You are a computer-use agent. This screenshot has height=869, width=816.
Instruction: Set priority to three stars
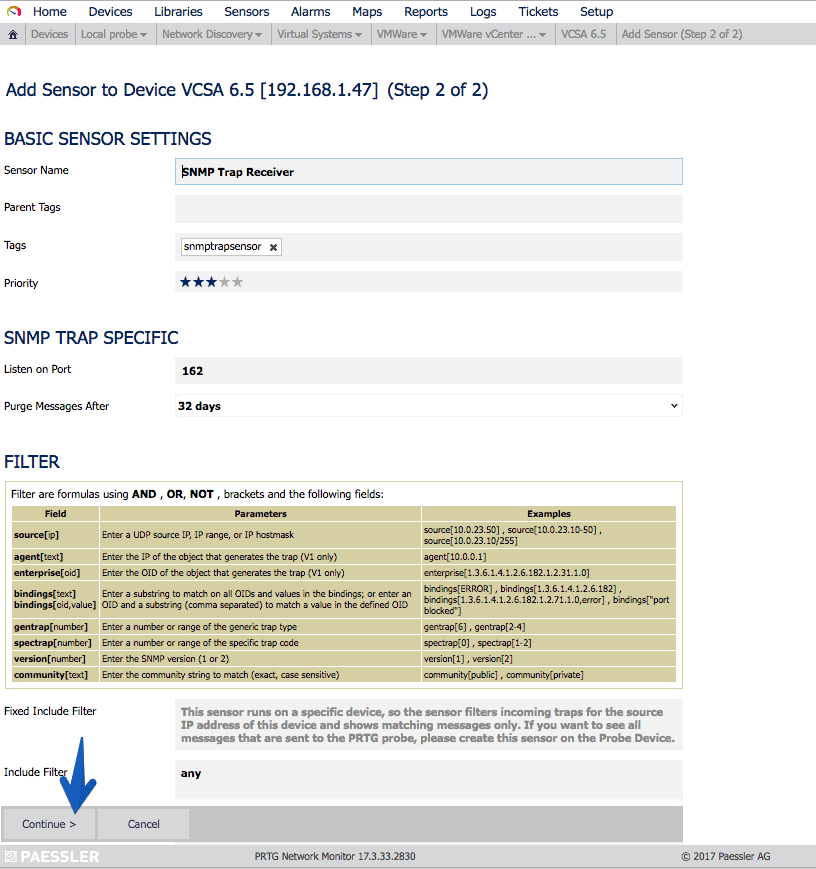(x=211, y=282)
